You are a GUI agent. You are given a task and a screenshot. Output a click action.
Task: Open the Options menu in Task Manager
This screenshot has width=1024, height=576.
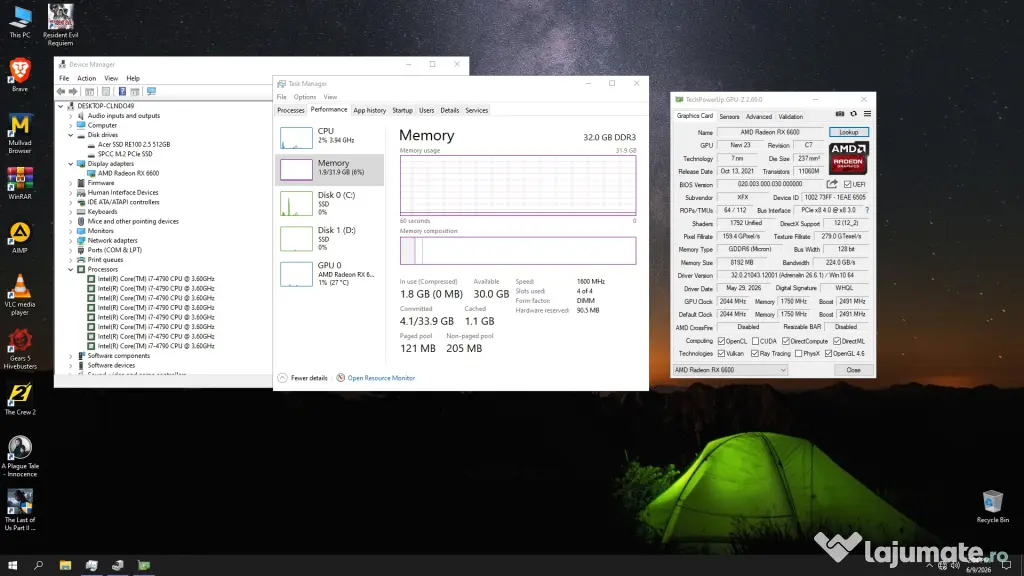pos(304,97)
